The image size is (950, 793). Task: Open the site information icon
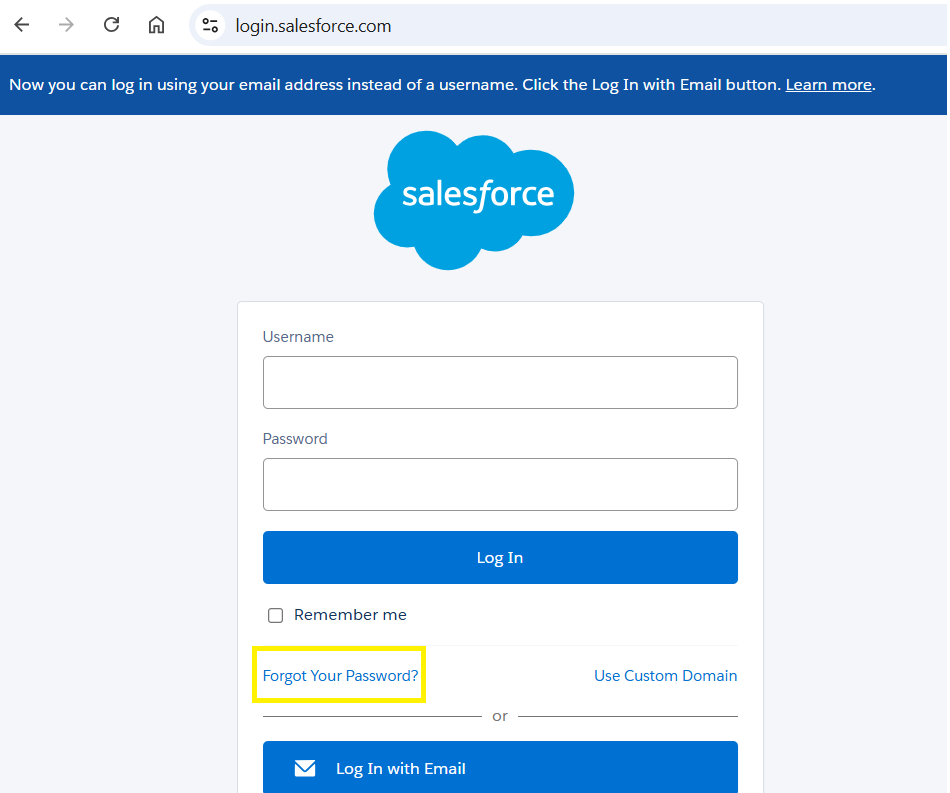pyautogui.click(x=210, y=26)
